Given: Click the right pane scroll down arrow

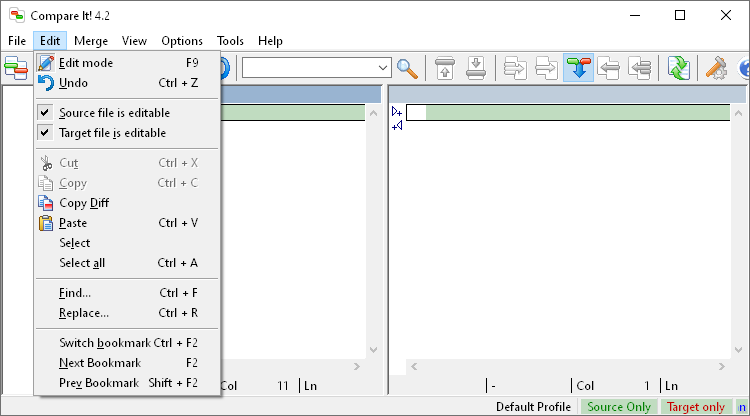Looking at the screenshot, I should click(739, 350).
